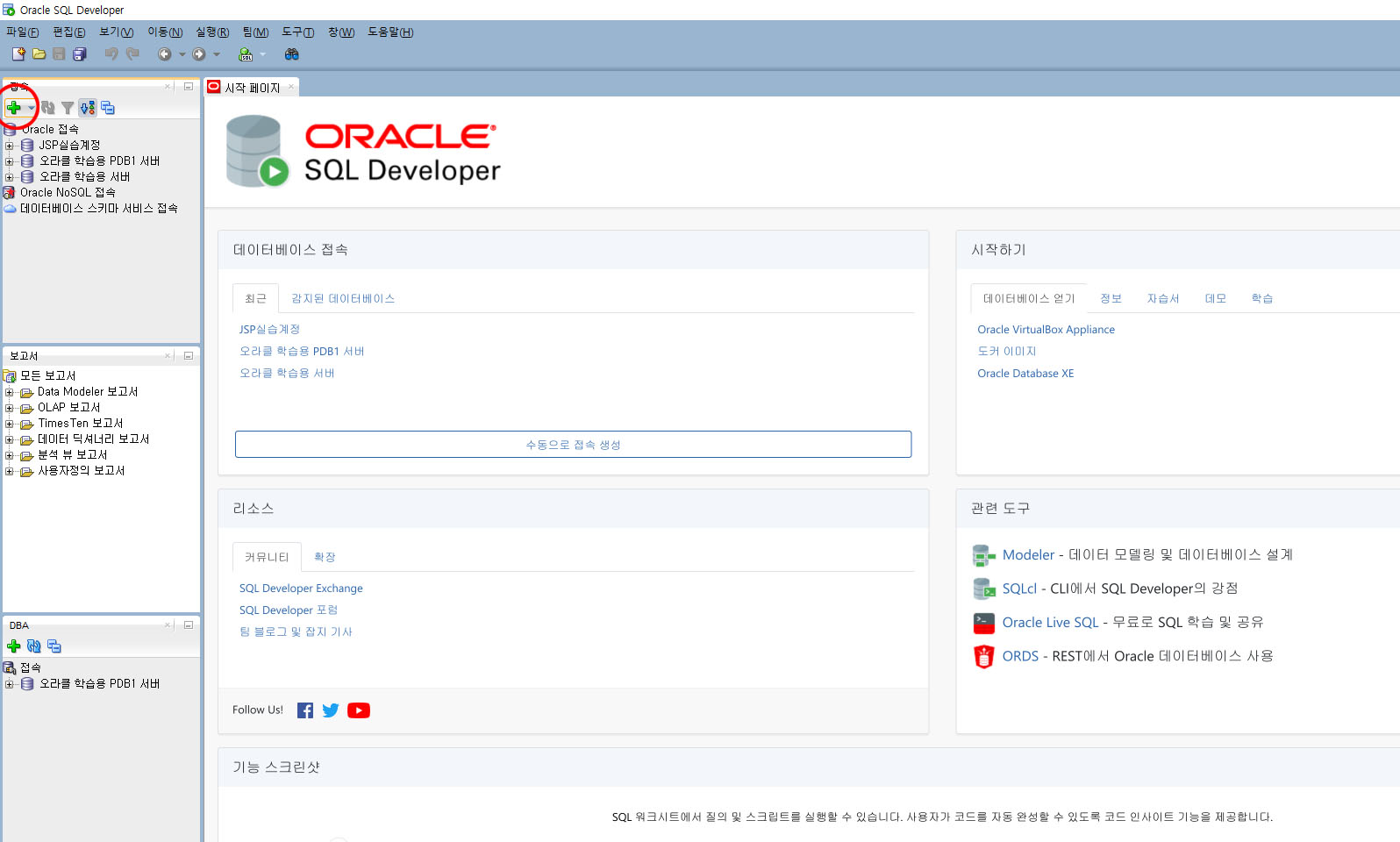The image size is (1400, 842).
Task: Expand the JSP실습계정 connection node
Action: (x=10, y=146)
